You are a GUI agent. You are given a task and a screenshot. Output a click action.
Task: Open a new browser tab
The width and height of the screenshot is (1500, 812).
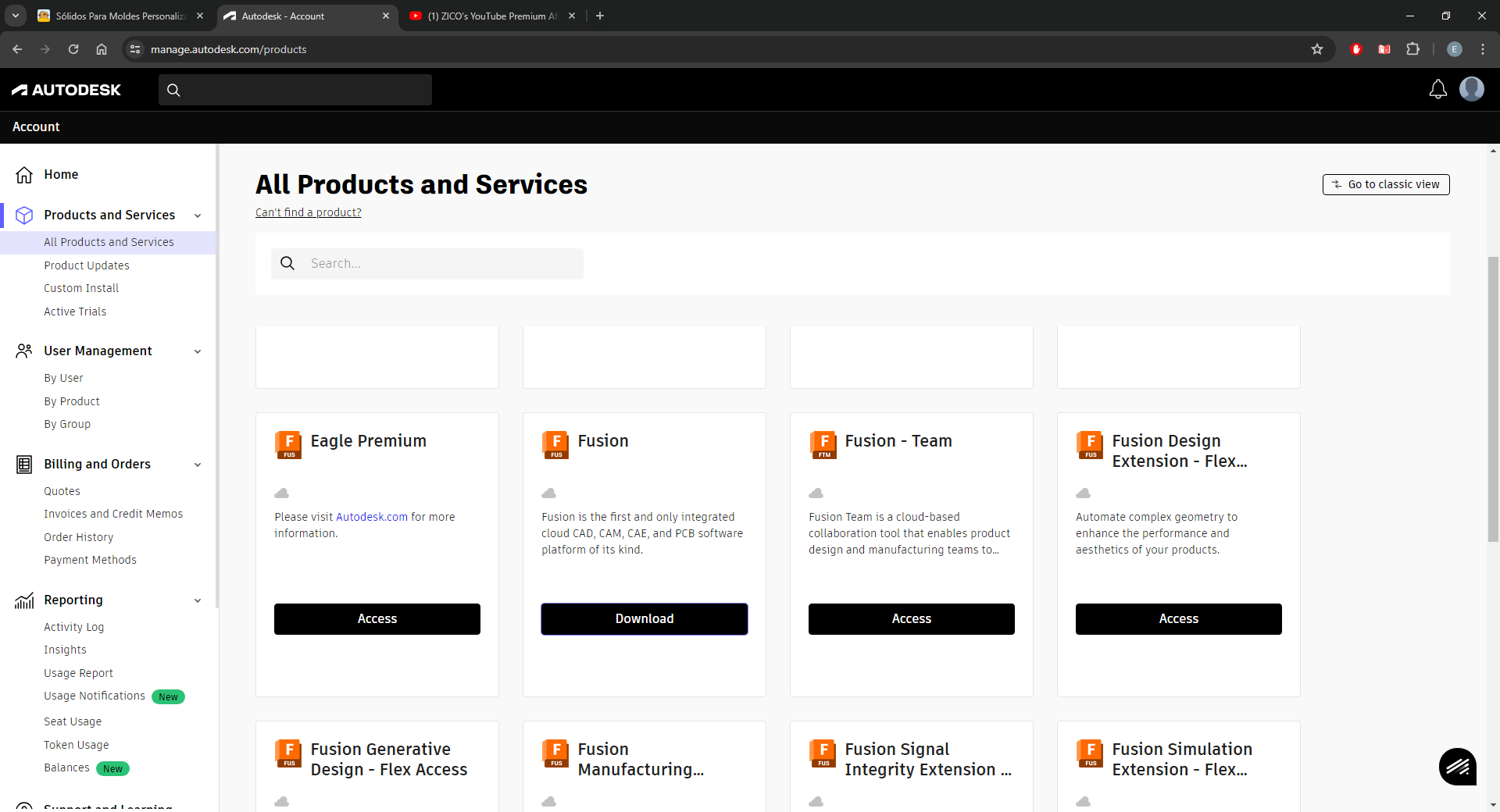(600, 16)
